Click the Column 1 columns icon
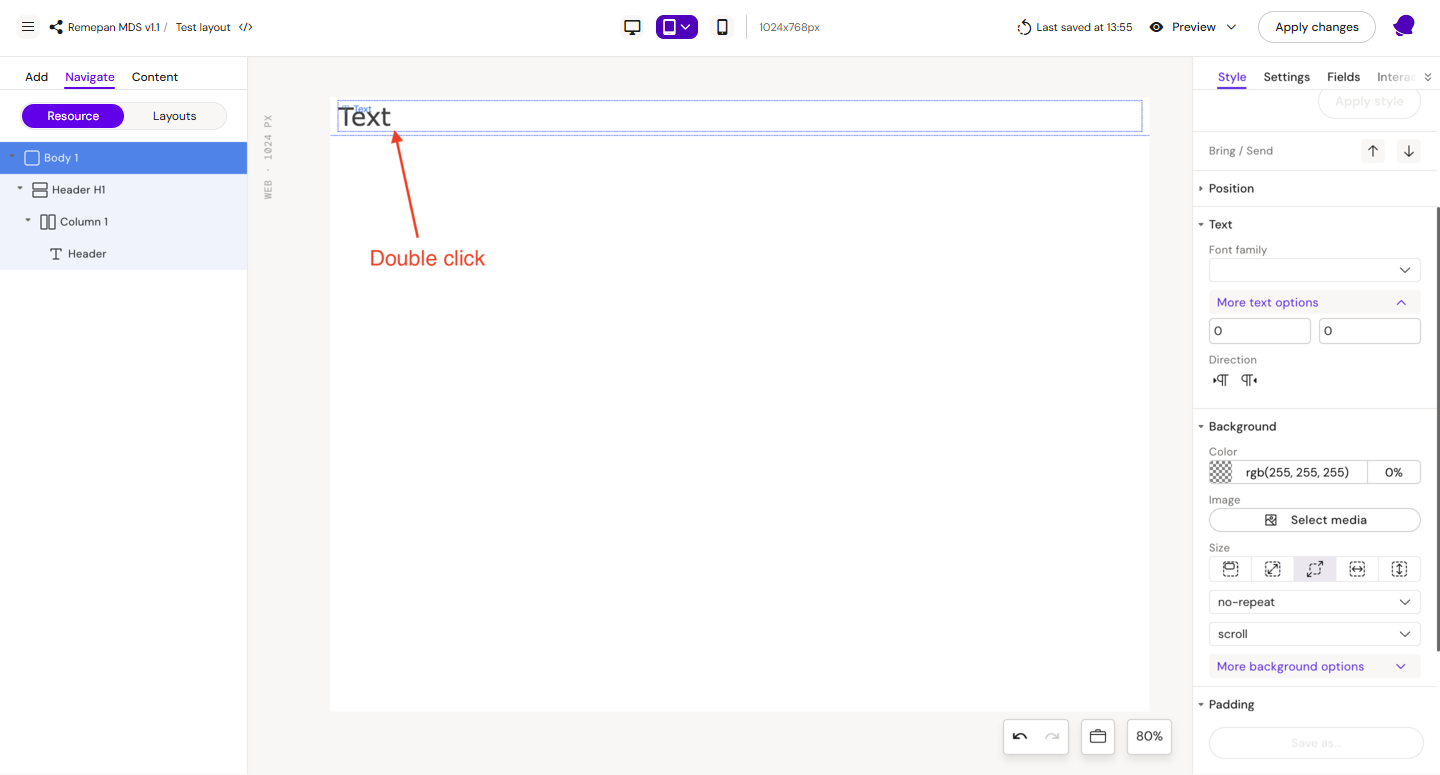Viewport: 1440px width, 775px height. (x=48, y=222)
